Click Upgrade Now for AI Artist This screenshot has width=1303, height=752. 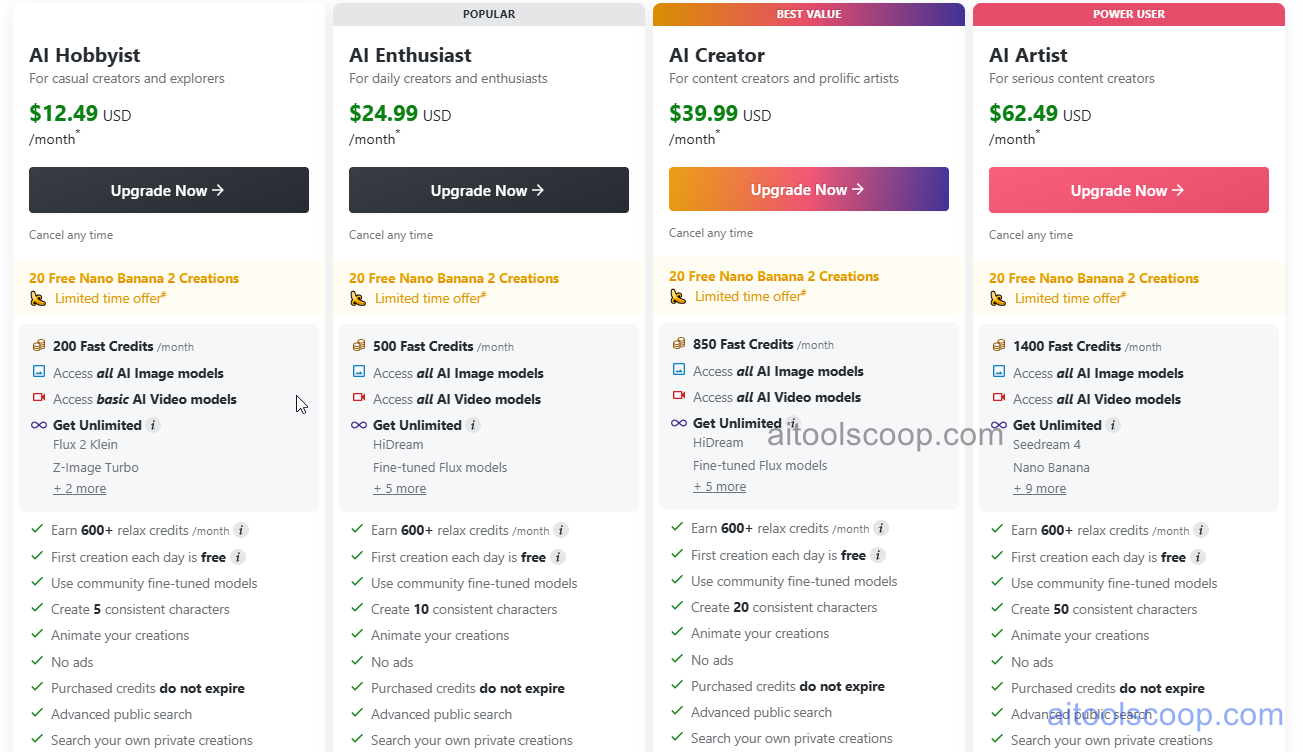tap(1128, 190)
